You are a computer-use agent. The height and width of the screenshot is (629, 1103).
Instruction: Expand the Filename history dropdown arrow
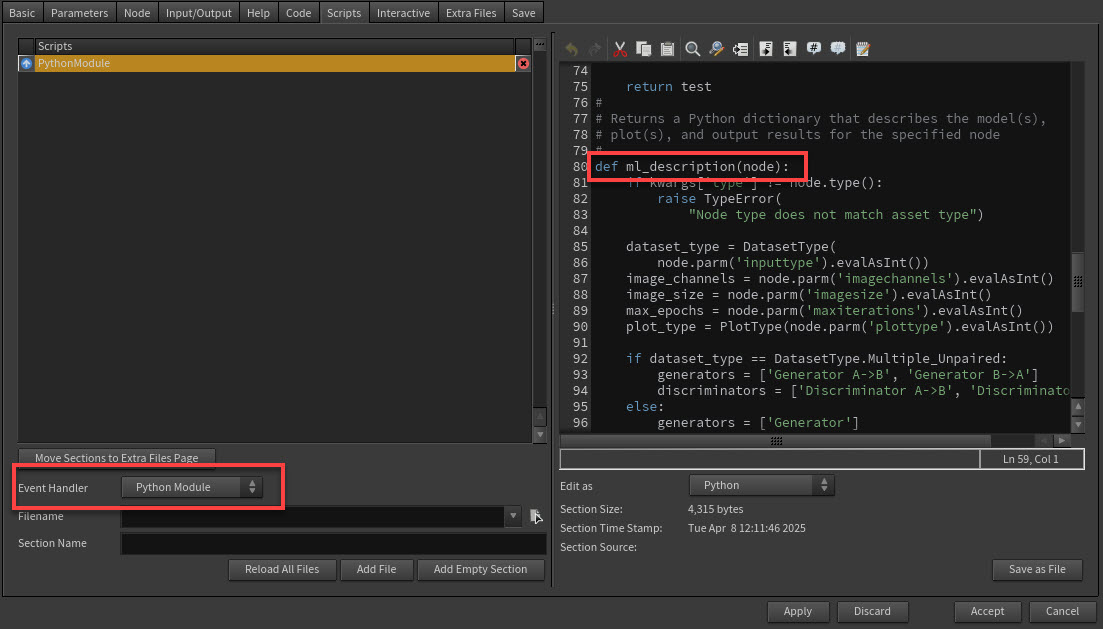pyautogui.click(x=514, y=516)
